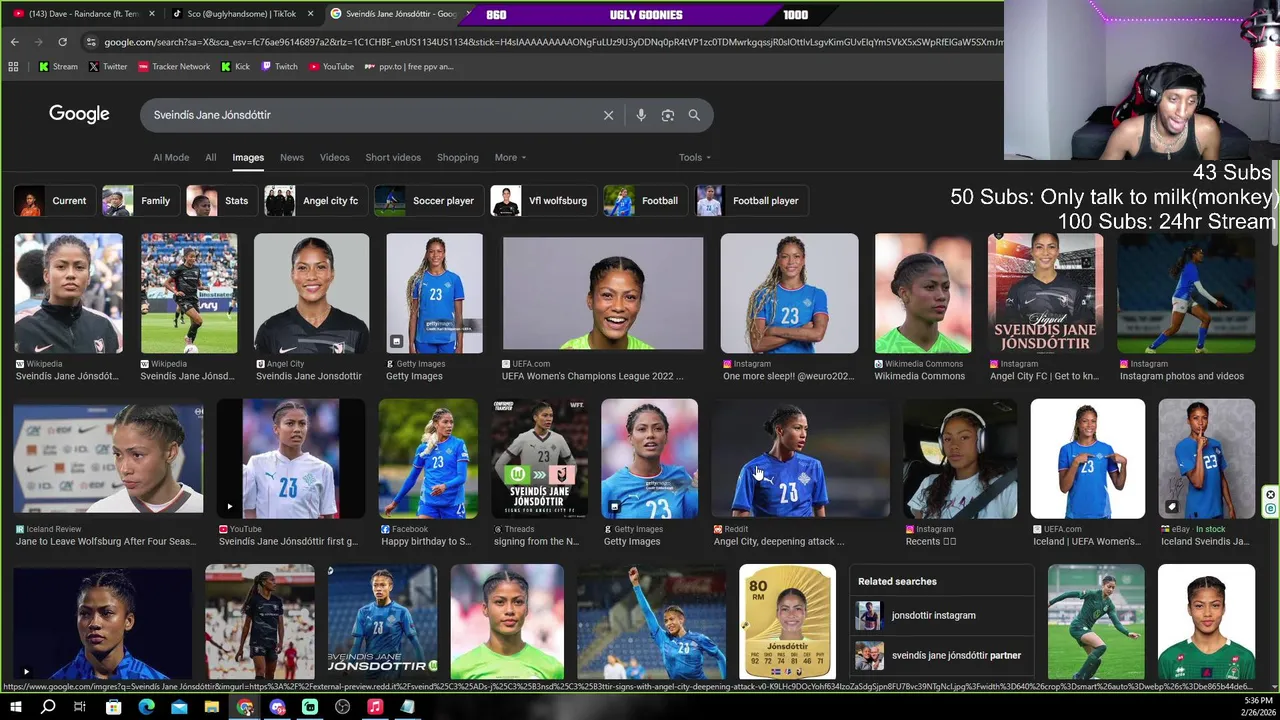
Task: Open the YouTube video thumbnail result
Action: 290,459
